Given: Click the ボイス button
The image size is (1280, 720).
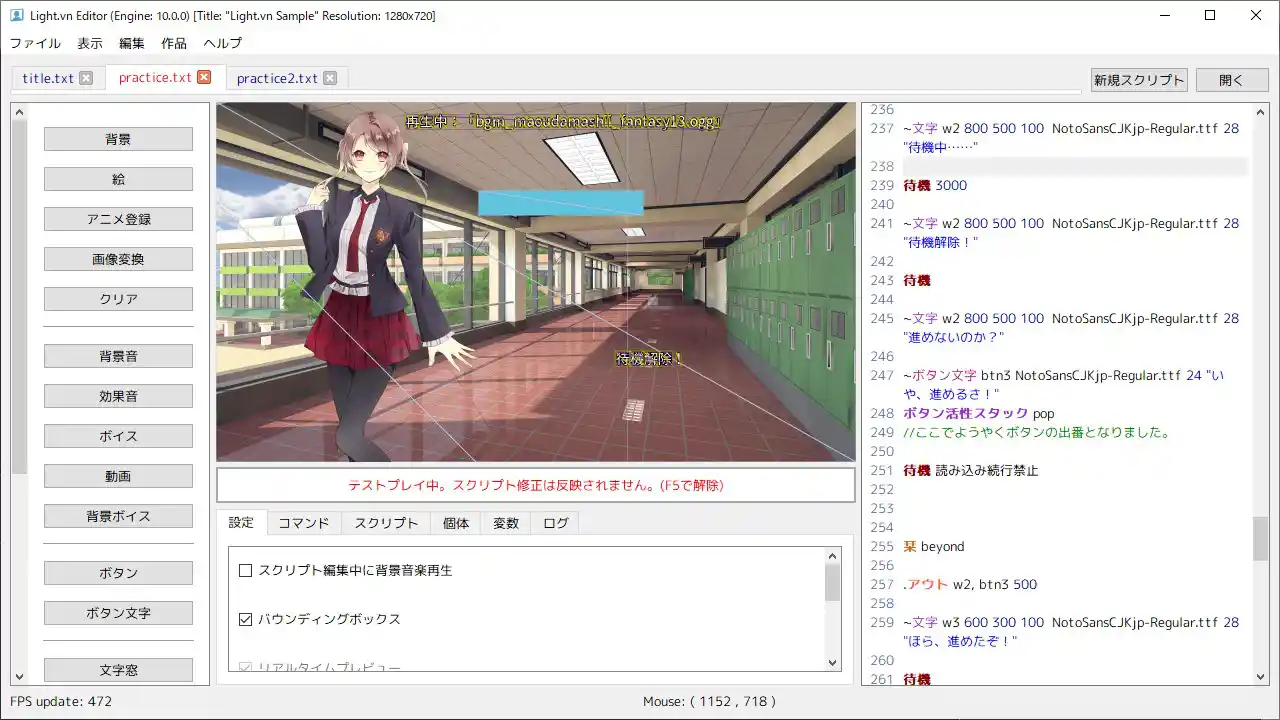Looking at the screenshot, I should [x=118, y=436].
